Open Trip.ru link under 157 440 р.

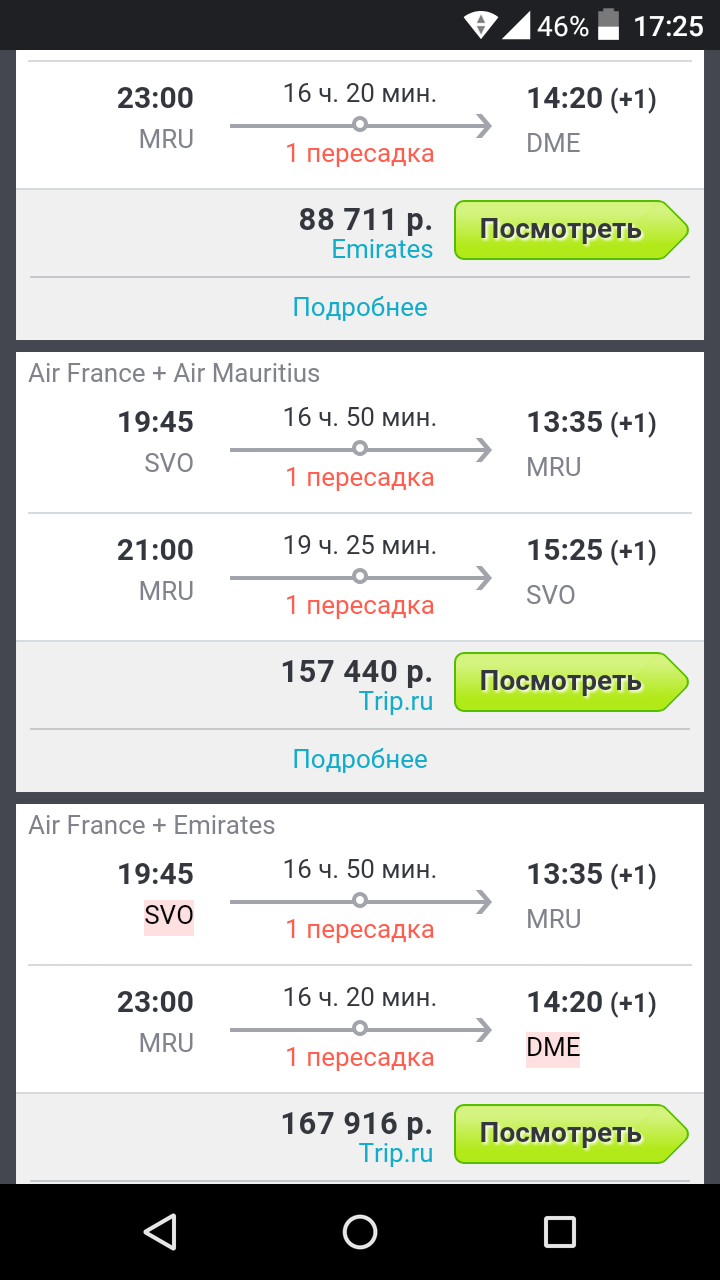tap(396, 701)
